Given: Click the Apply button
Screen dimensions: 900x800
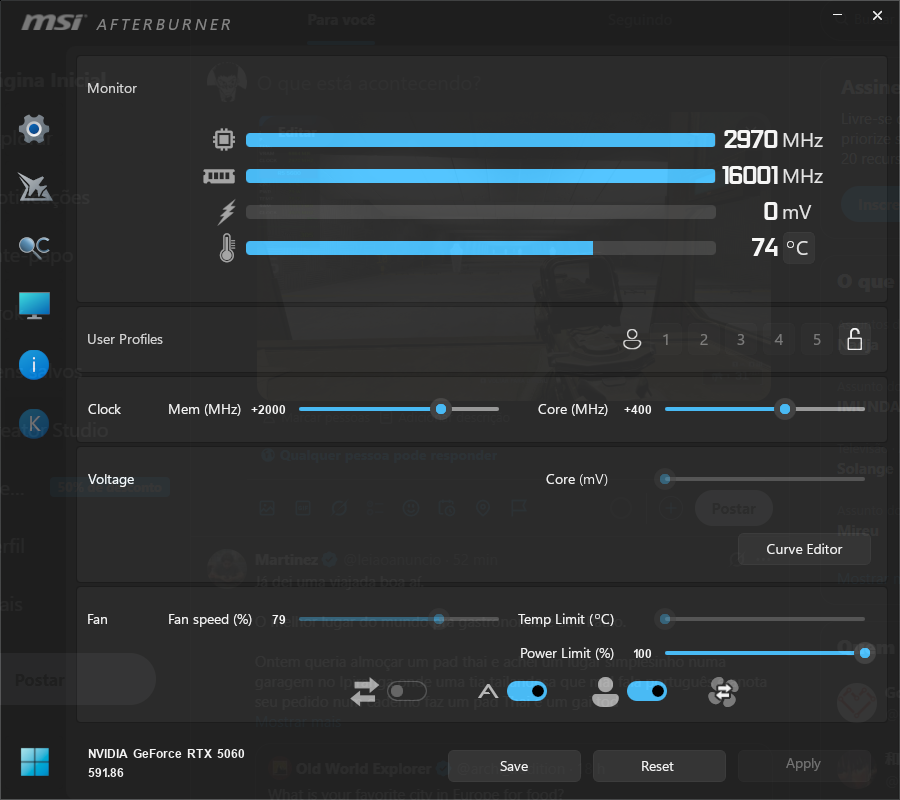Looking at the screenshot, I should coord(804,764).
